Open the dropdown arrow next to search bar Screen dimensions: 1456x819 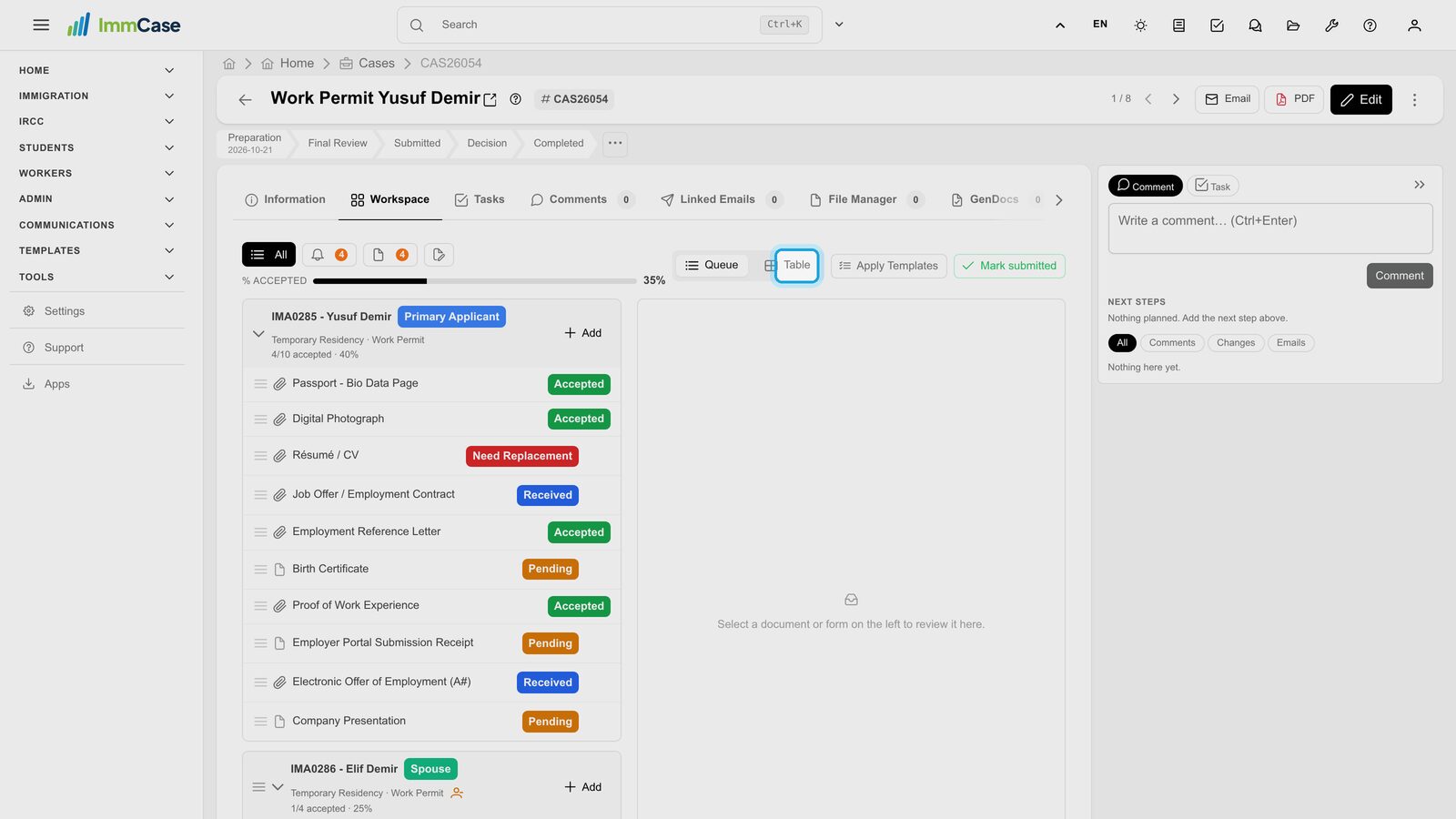coord(839,25)
